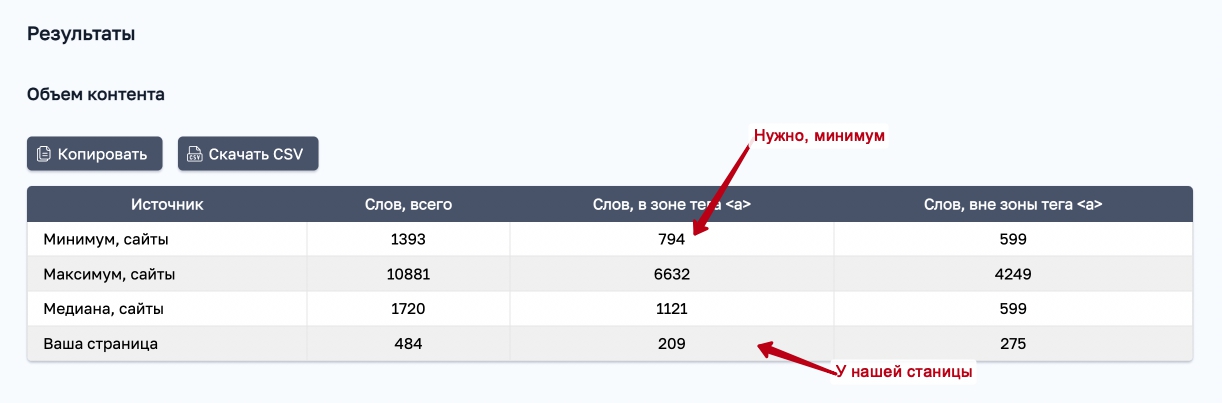1222x403 pixels.
Task: Click the Результаты heading
Action: coord(81,34)
